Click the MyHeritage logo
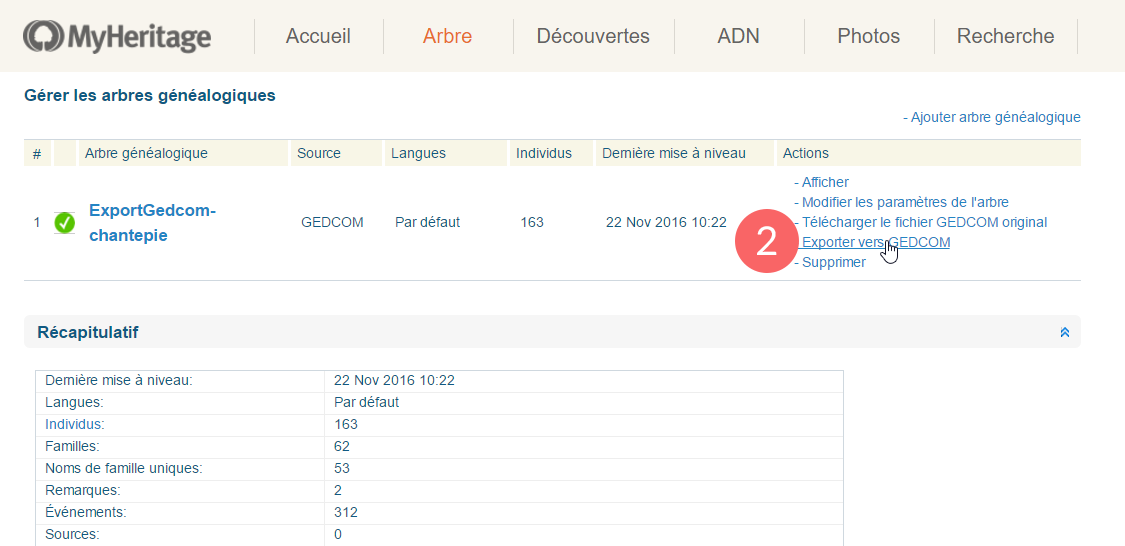This screenshot has height=546, width=1125. click(117, 37)
